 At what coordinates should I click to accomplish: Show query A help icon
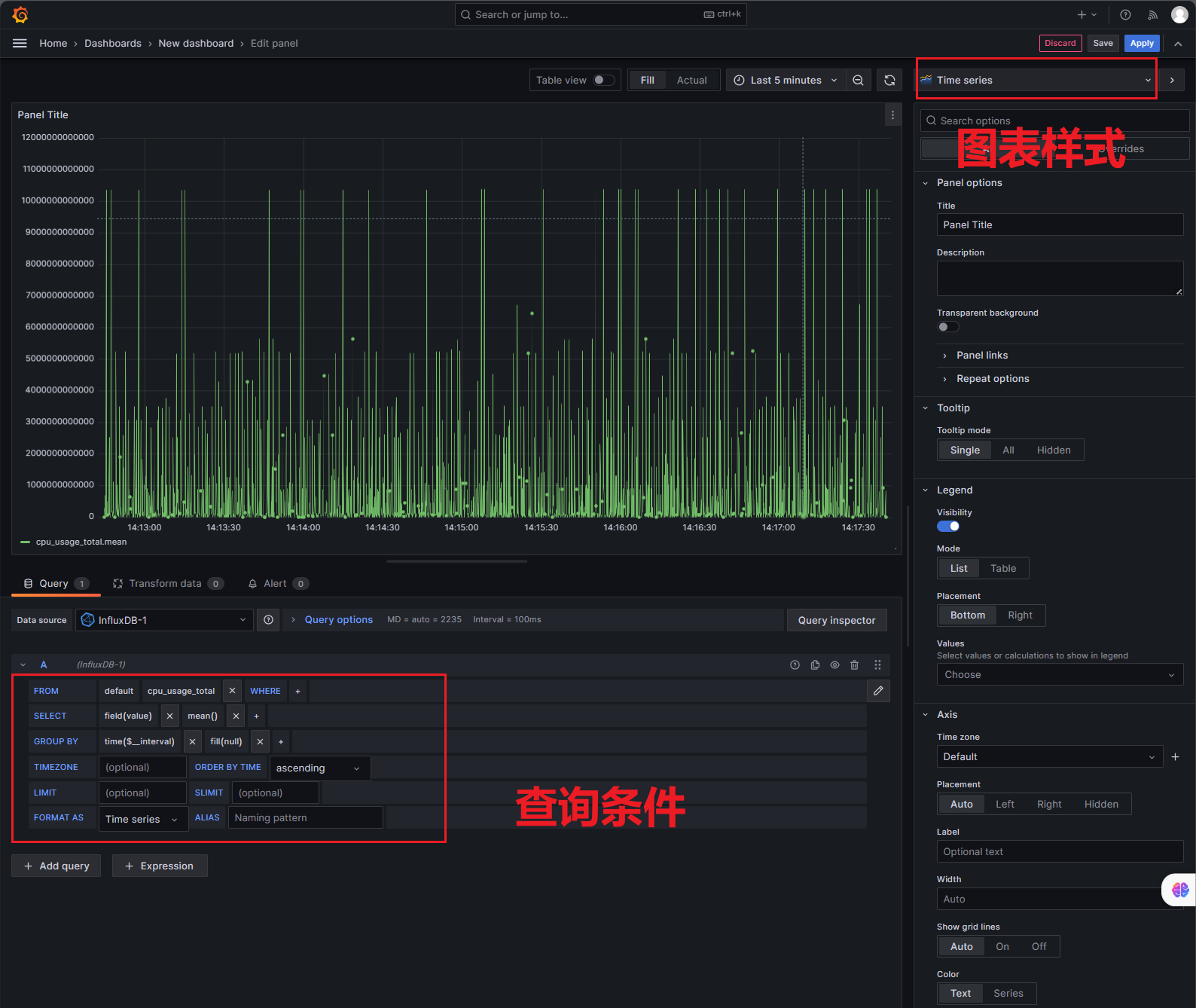(795, 664)
